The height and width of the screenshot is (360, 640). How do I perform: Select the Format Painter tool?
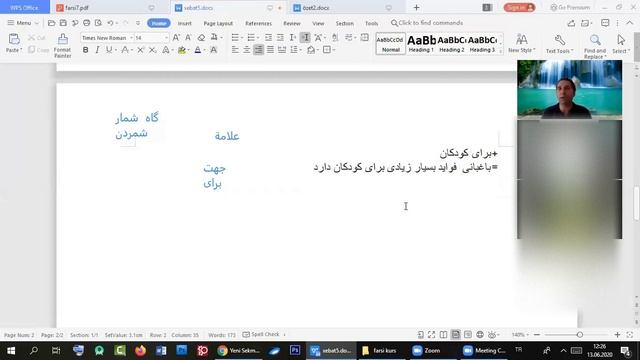tap(62, 44)
